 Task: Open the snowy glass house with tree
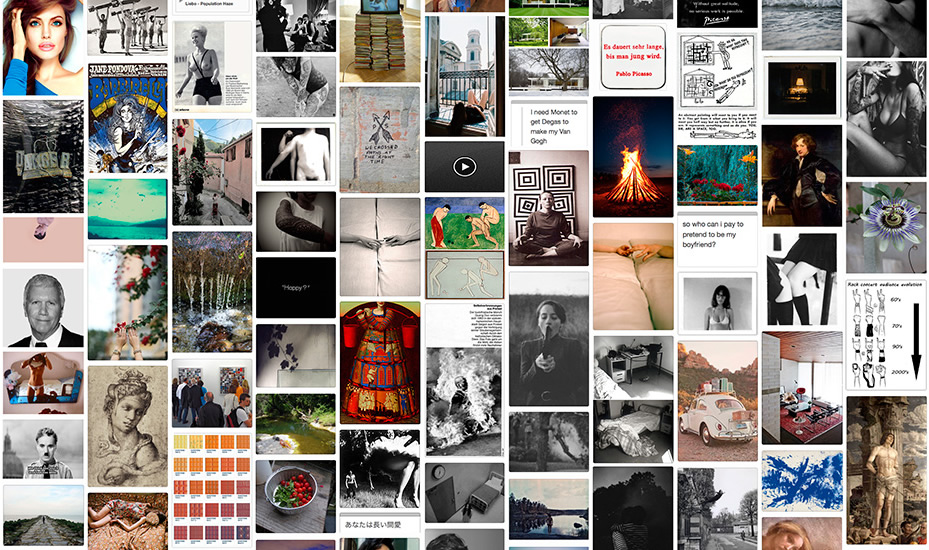(549, 72)
